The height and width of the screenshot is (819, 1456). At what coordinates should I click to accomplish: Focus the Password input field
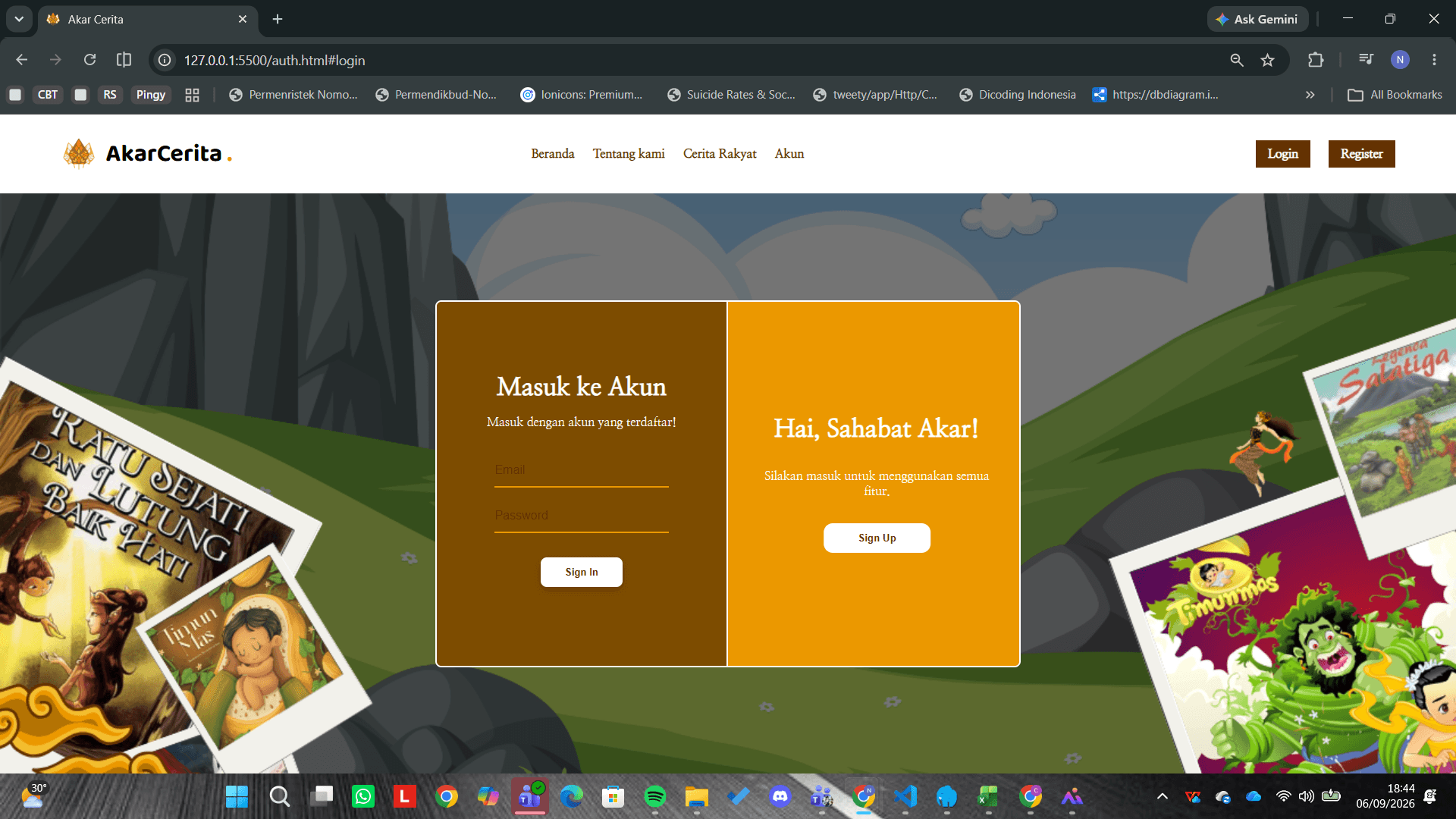pyautogui.click(x=582, y=516)
